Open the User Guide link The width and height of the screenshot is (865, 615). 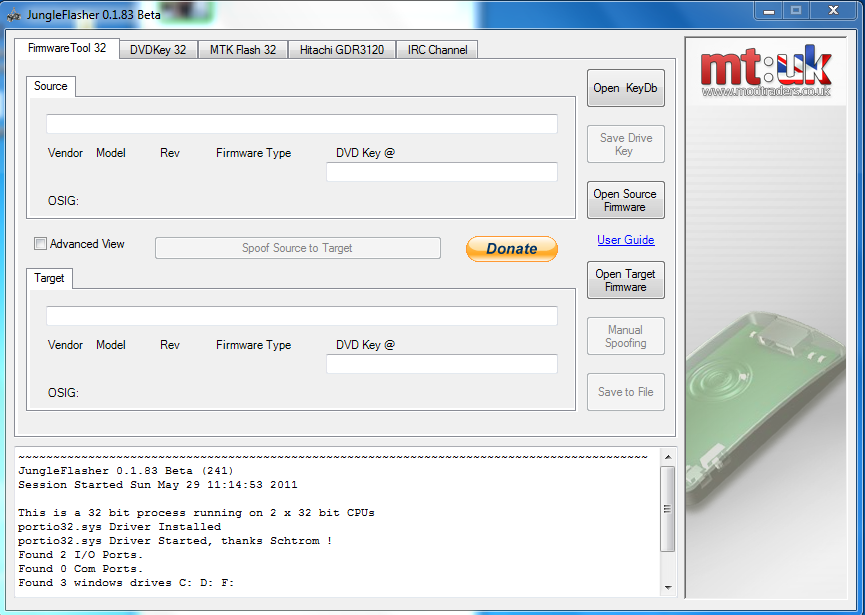[626, 240]
